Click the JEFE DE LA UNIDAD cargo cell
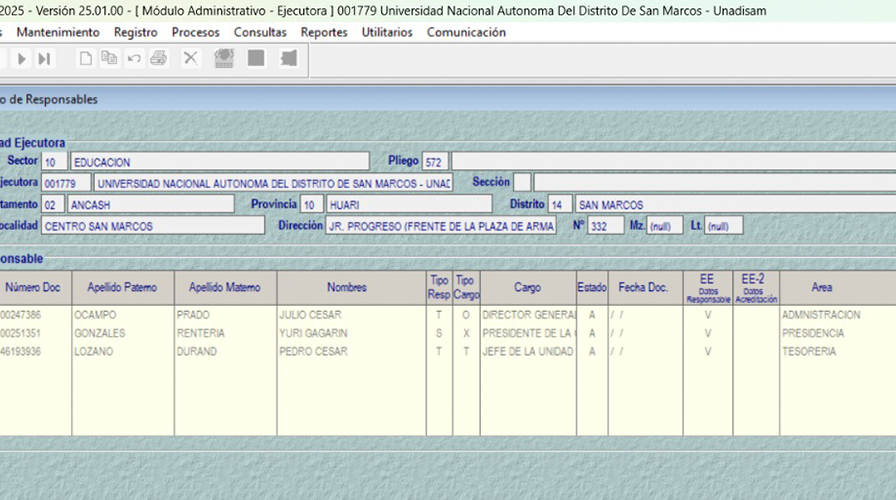Screen dimensions: 896x500 pos(528,351)
